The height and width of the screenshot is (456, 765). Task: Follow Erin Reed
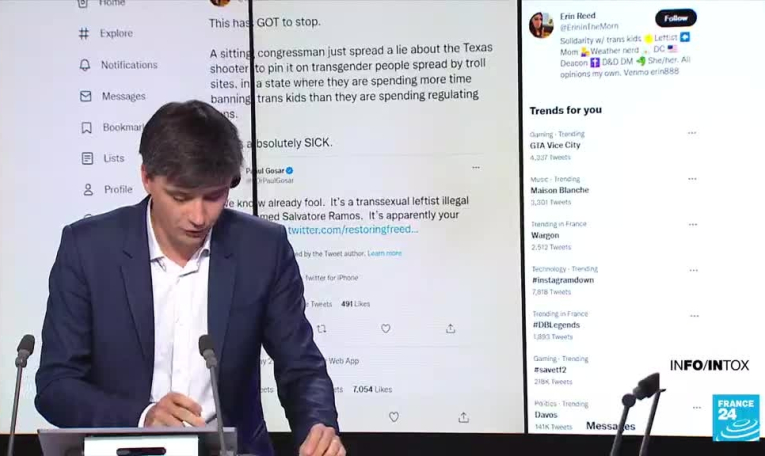(x=676, y=18)
